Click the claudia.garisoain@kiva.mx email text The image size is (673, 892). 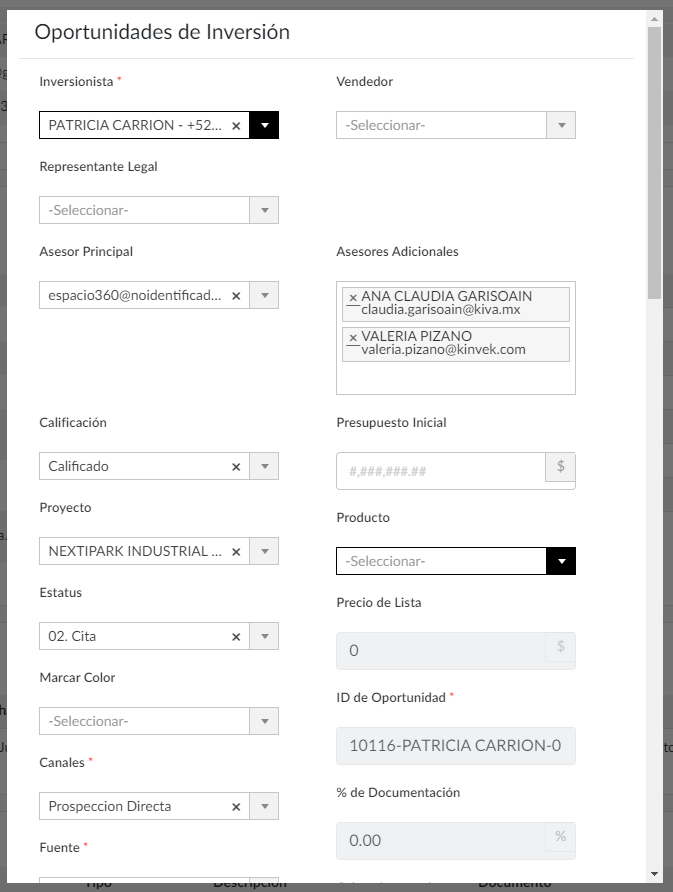coord(441,310)
